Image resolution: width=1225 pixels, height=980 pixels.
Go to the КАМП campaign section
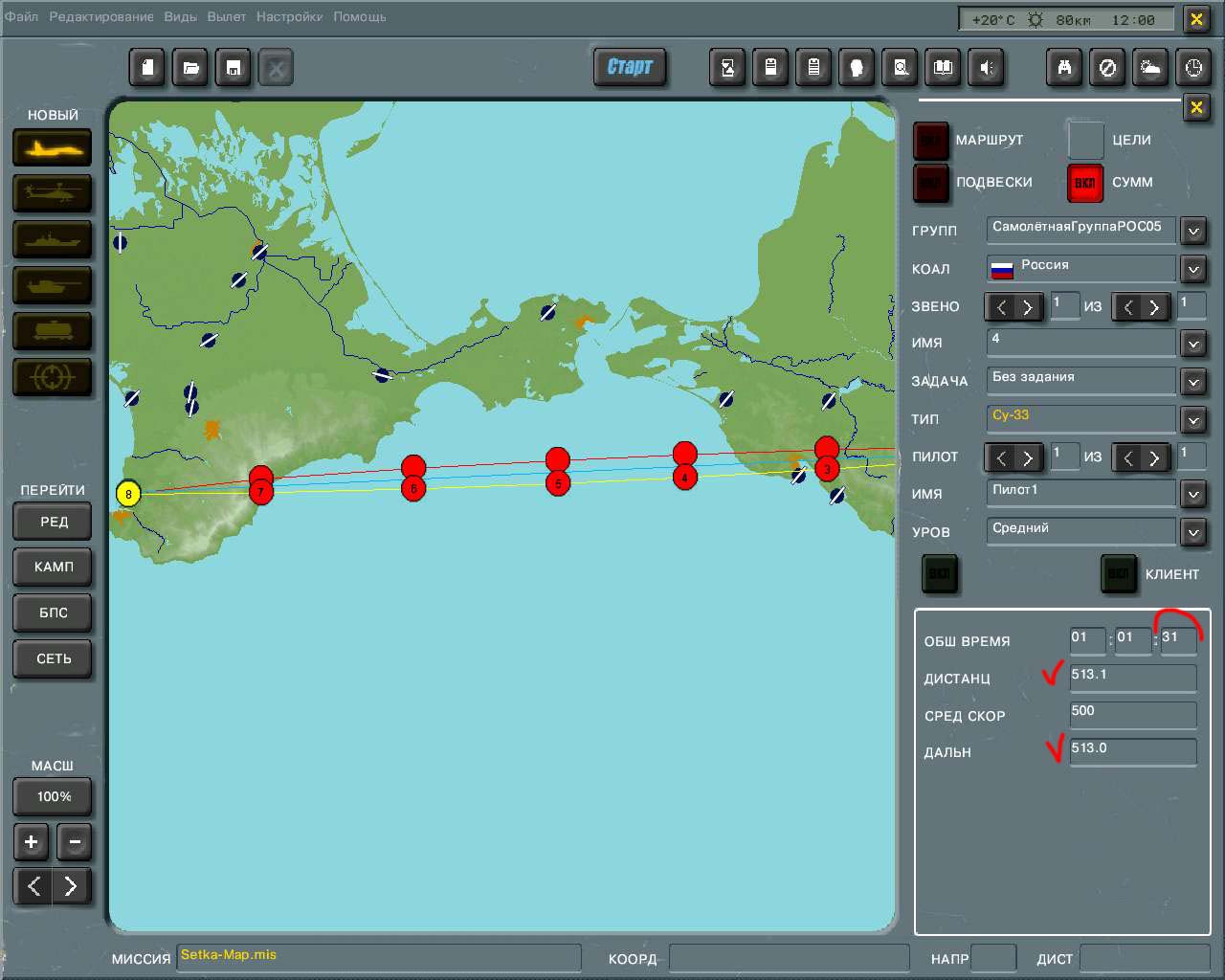54,567
